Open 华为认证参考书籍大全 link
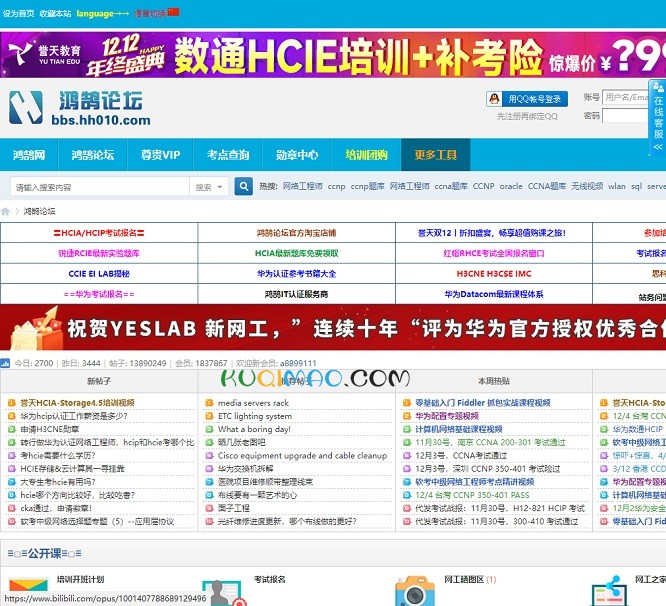666x606 pixels. [296, 273]
